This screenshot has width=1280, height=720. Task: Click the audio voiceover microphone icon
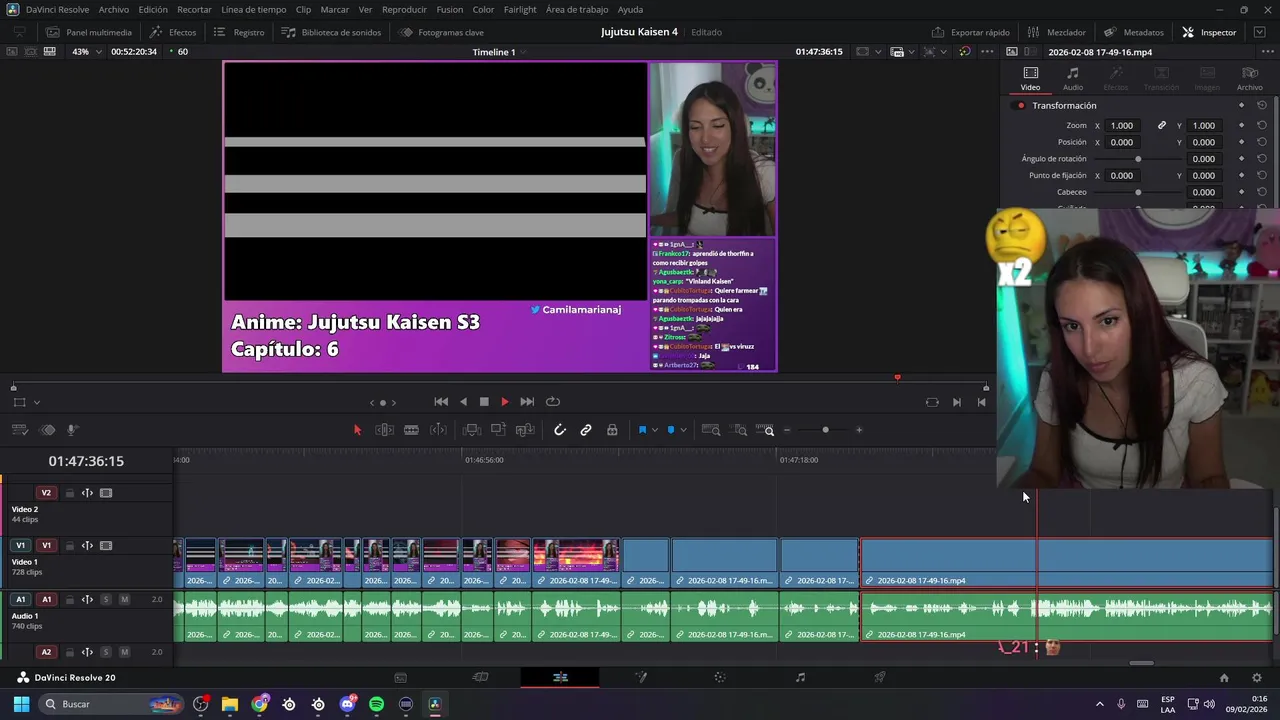tap(73, 430)
